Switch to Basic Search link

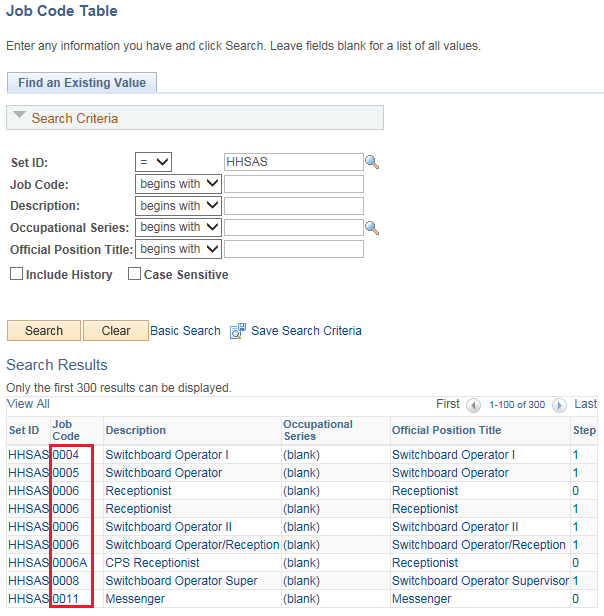coord(185,331)
